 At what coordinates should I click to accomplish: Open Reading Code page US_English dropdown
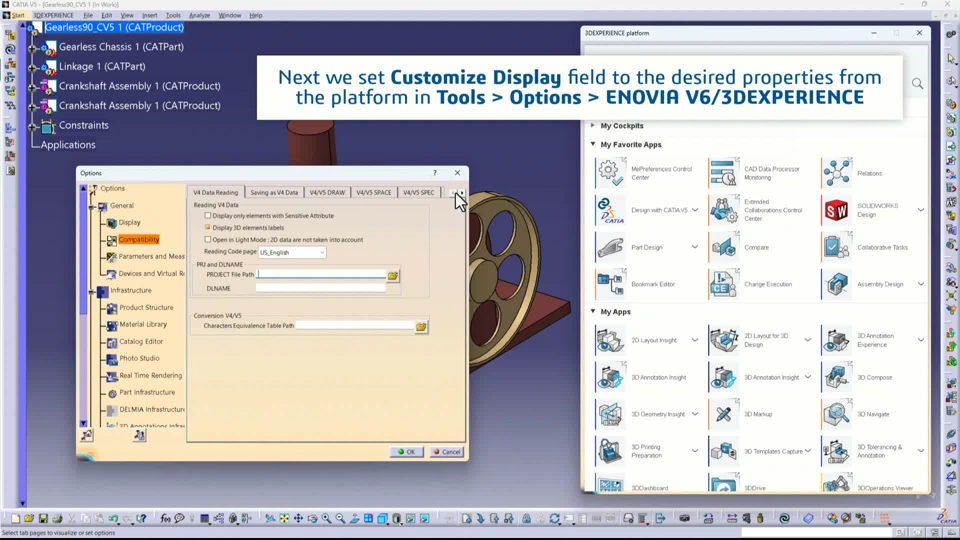pyautogui.click(x=292, y=252)
